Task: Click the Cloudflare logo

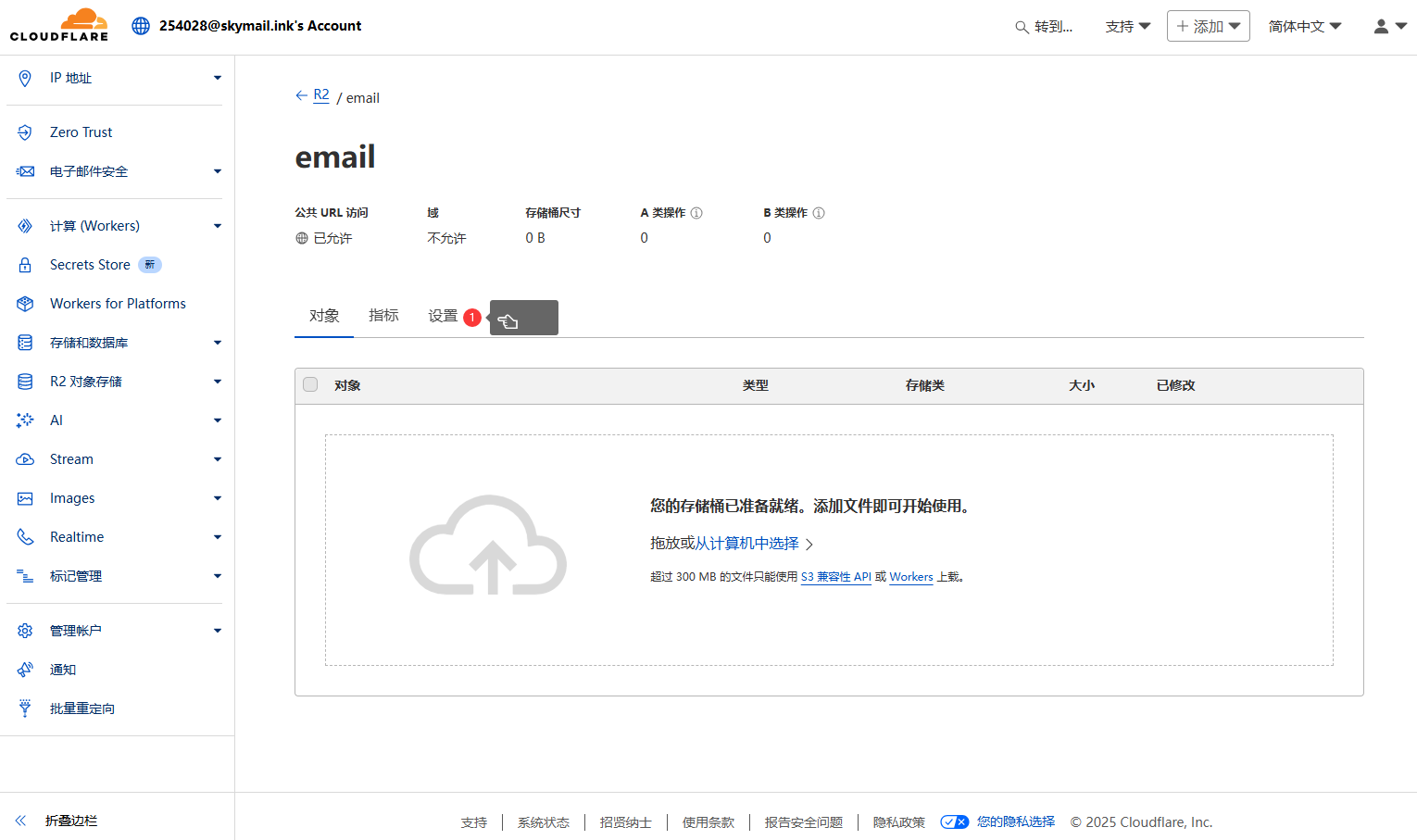Action: coord(59,25)
